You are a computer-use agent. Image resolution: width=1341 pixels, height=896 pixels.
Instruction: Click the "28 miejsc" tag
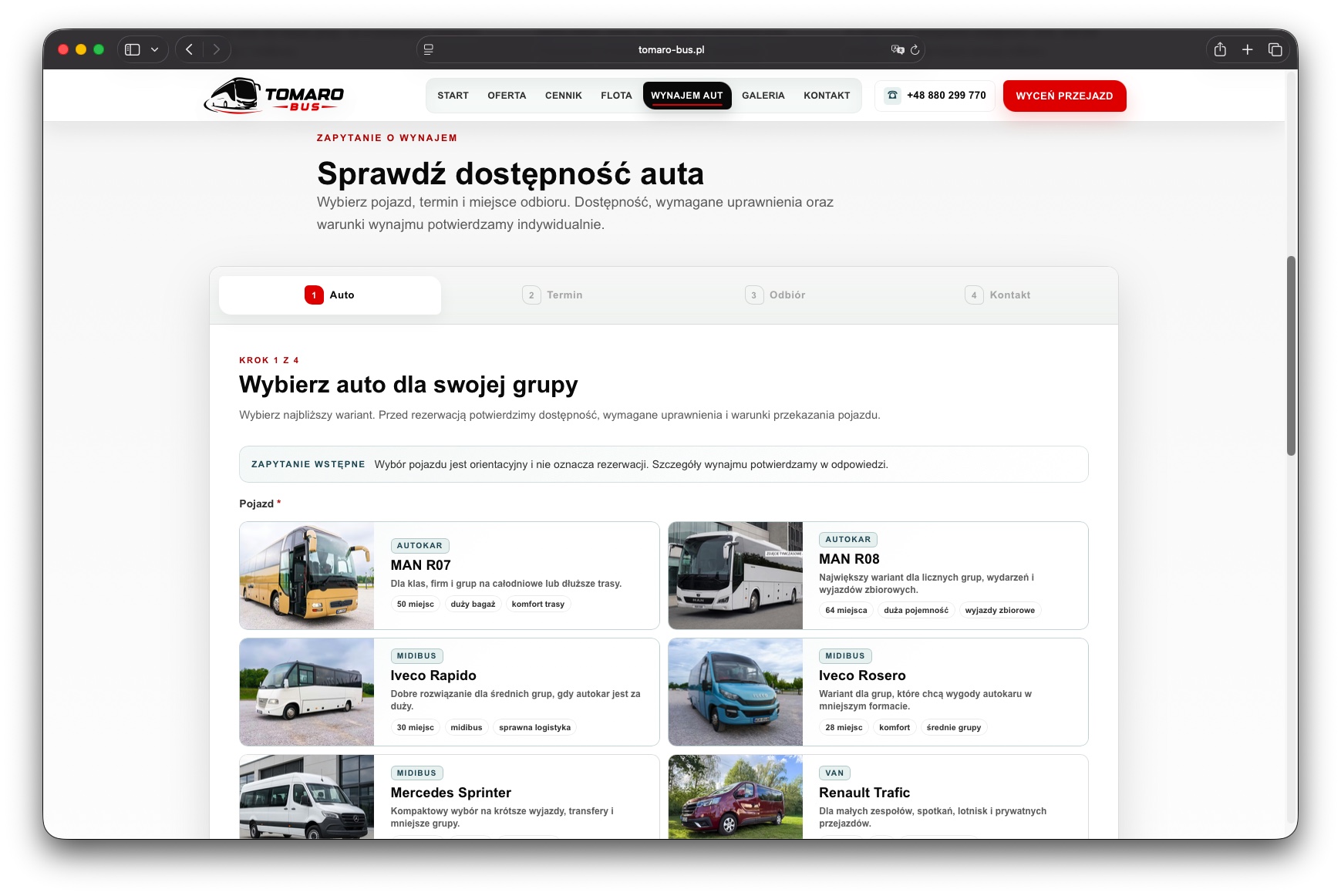(x=844, y=728)
